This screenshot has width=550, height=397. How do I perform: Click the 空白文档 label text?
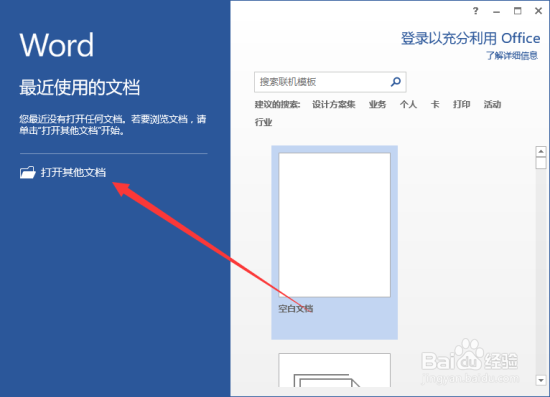(296, 309)
